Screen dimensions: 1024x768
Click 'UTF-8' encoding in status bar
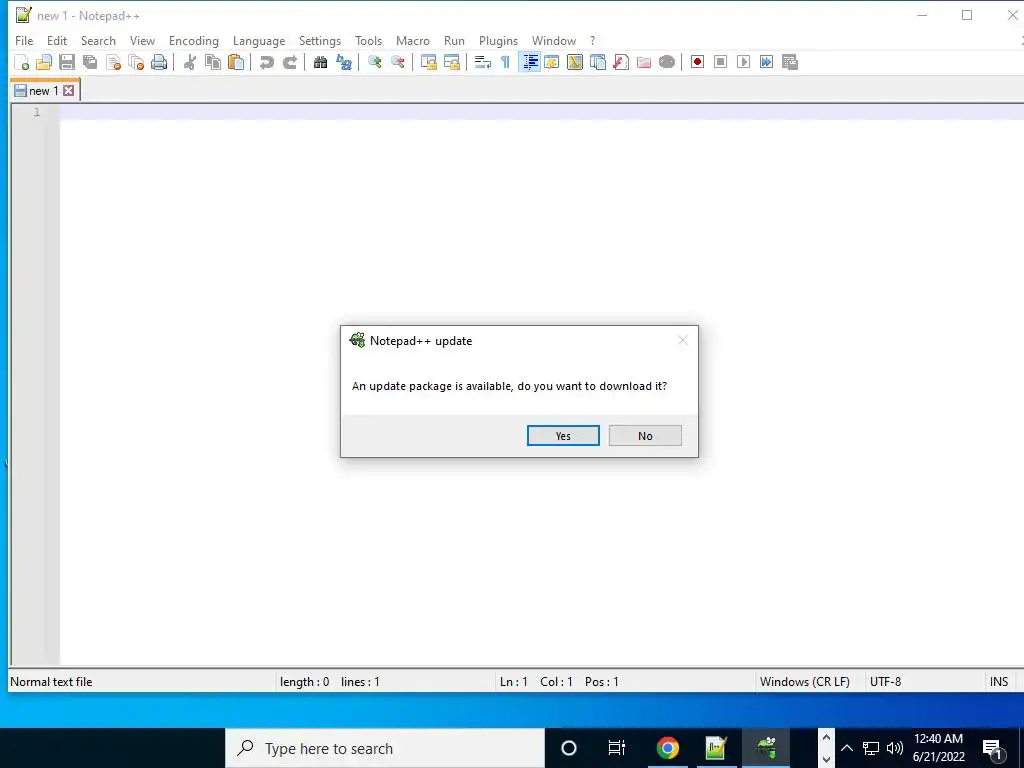886,682
